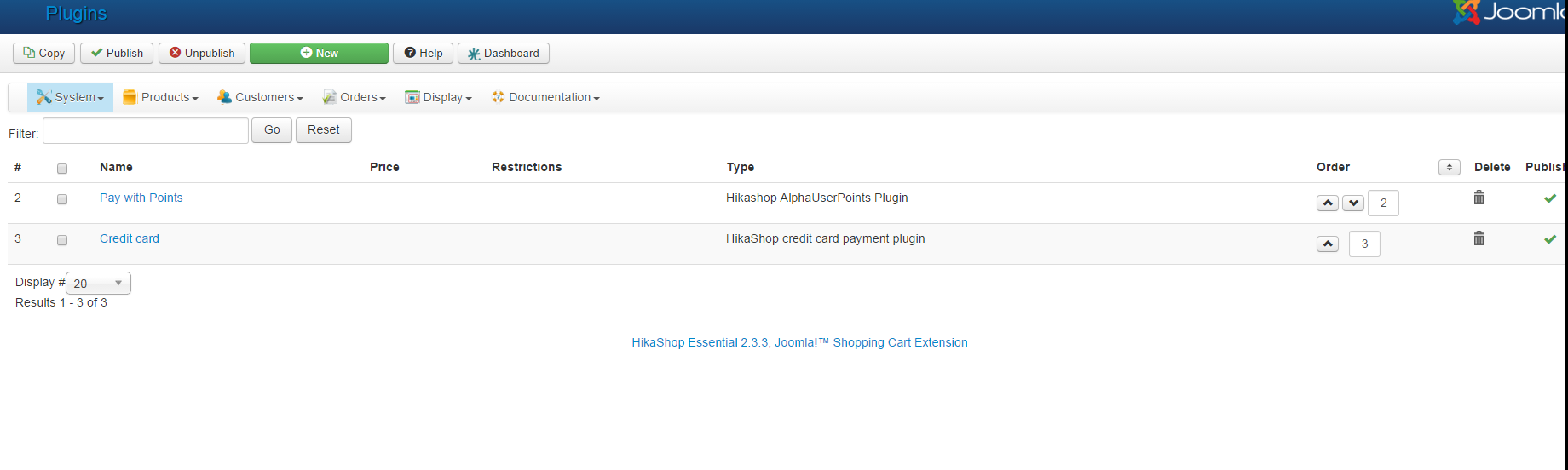
Task: Toggle published status of Pay with Points
Action: coord(1550,198)
